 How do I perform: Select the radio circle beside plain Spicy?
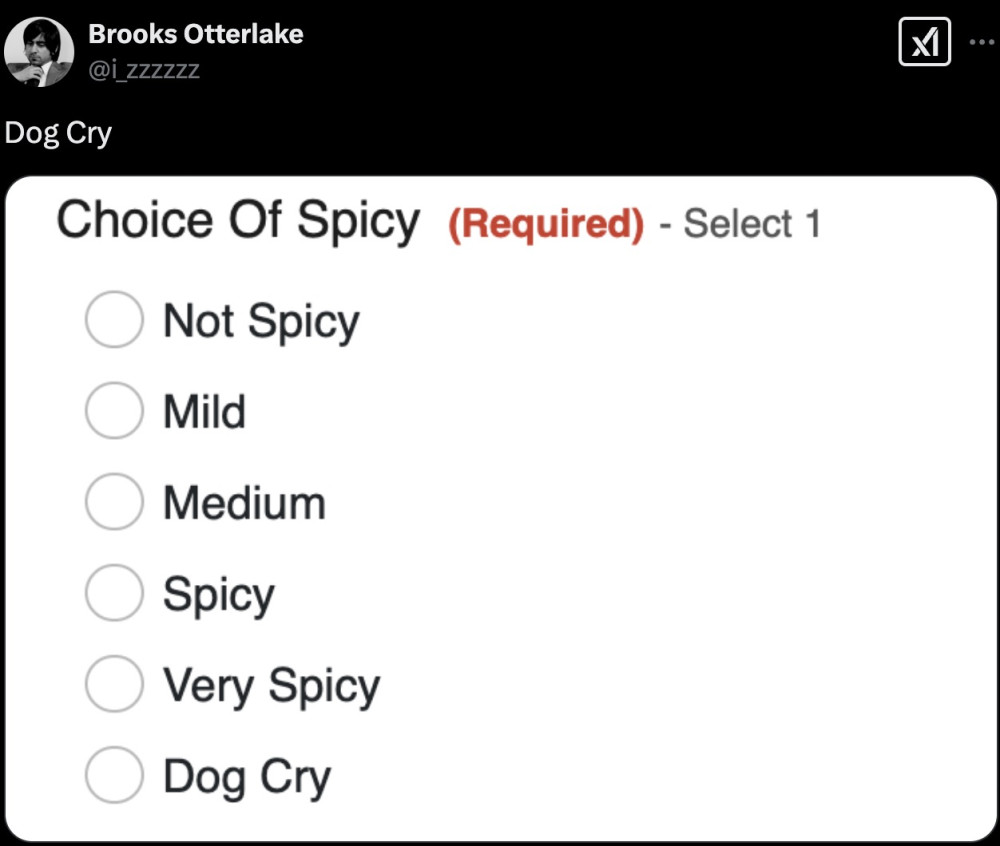pos(114,593)
